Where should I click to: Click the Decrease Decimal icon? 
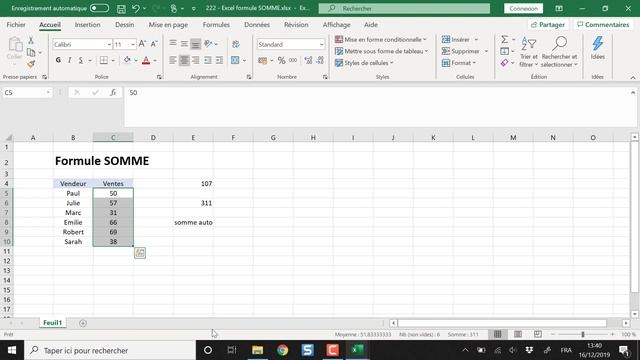click(x=320, y=60)
